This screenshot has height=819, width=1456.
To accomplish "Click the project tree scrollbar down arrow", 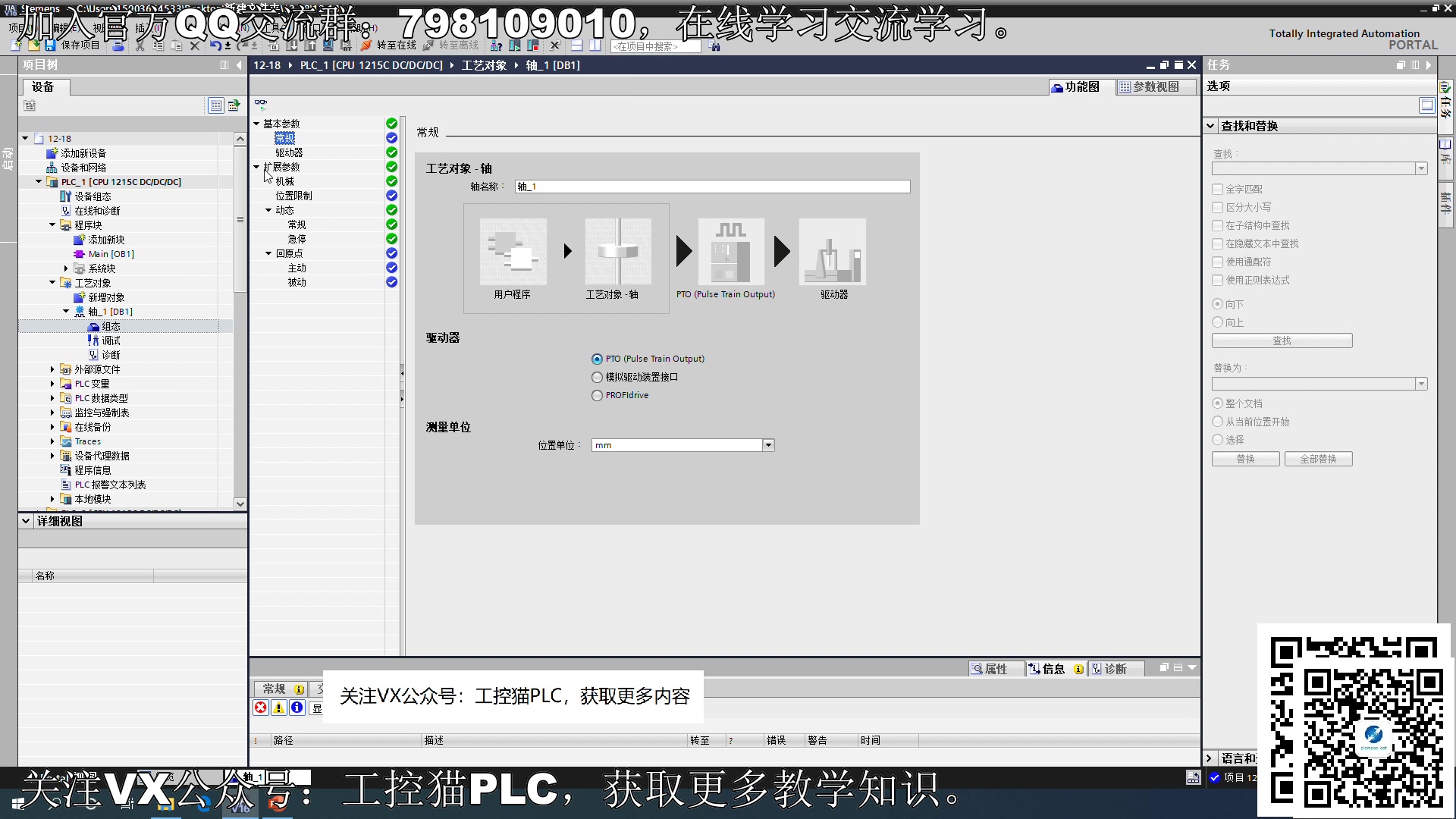I will click(240, 504).
